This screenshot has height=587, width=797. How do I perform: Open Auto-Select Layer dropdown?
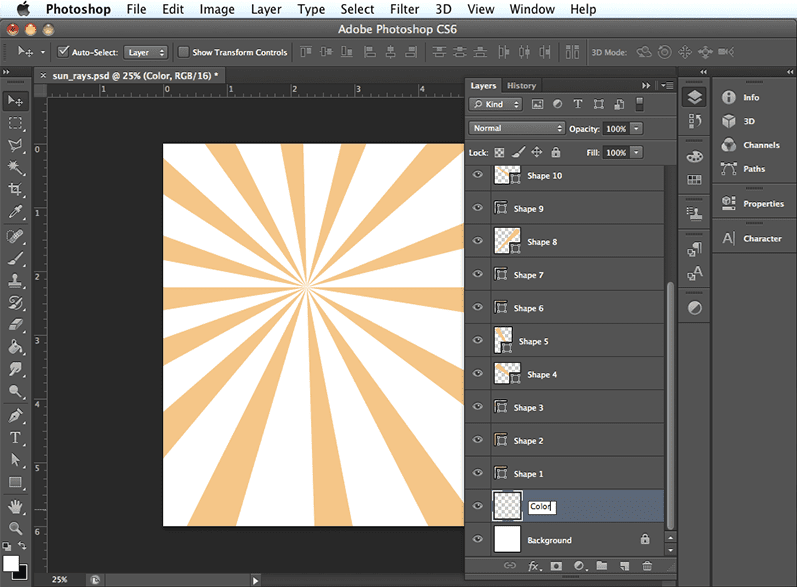click(x=145, y=52)
